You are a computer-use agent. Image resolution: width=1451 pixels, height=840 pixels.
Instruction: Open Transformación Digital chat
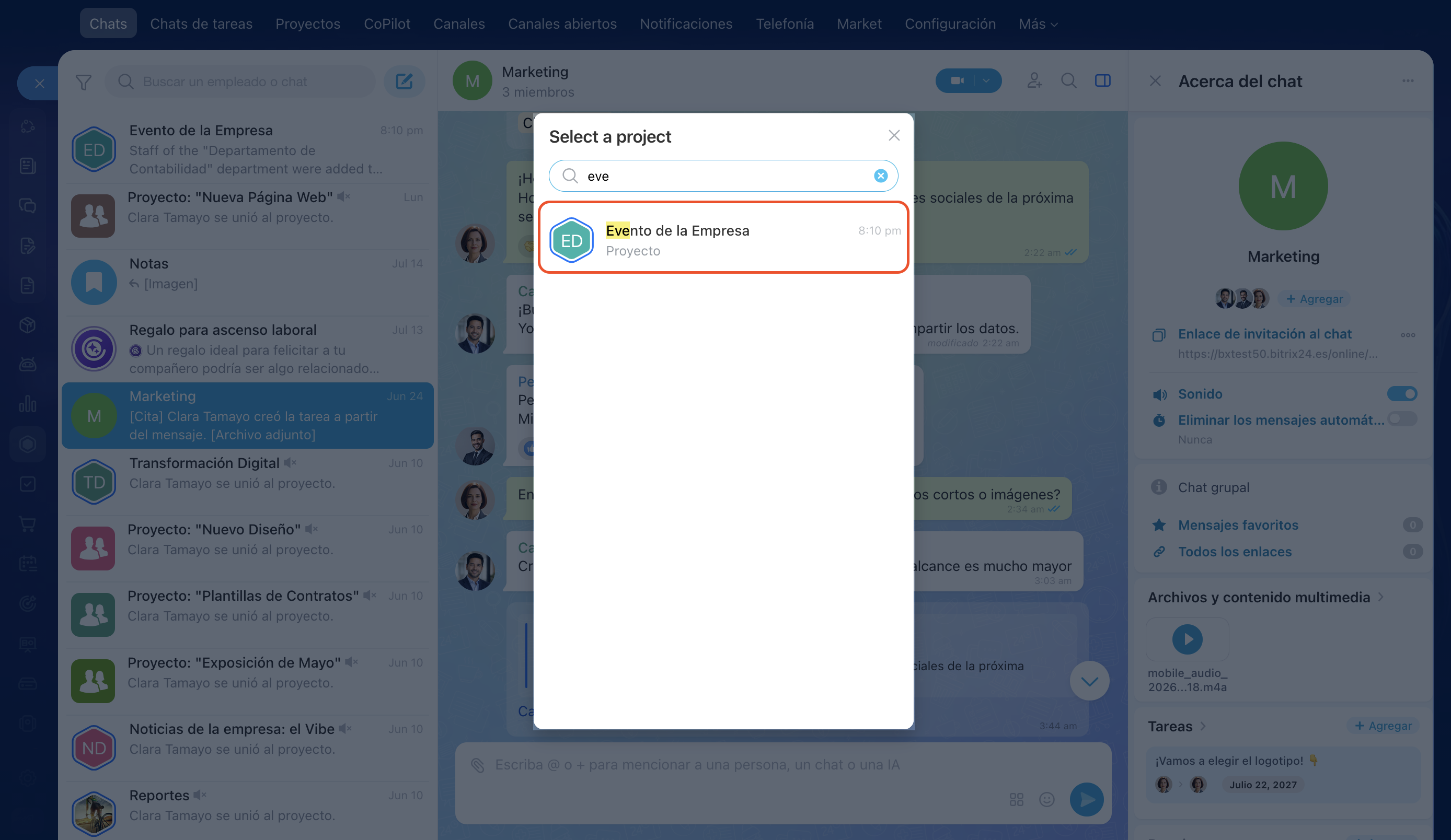248,482
